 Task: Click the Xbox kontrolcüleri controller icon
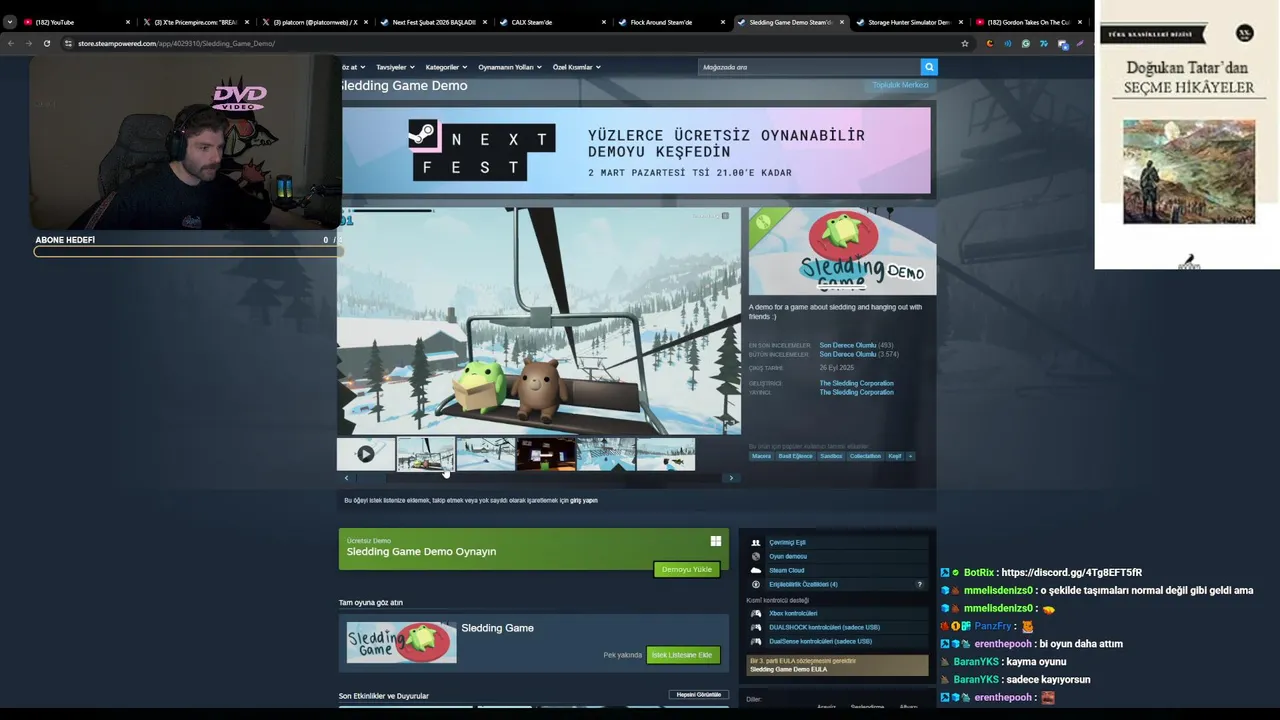point(756,613)
